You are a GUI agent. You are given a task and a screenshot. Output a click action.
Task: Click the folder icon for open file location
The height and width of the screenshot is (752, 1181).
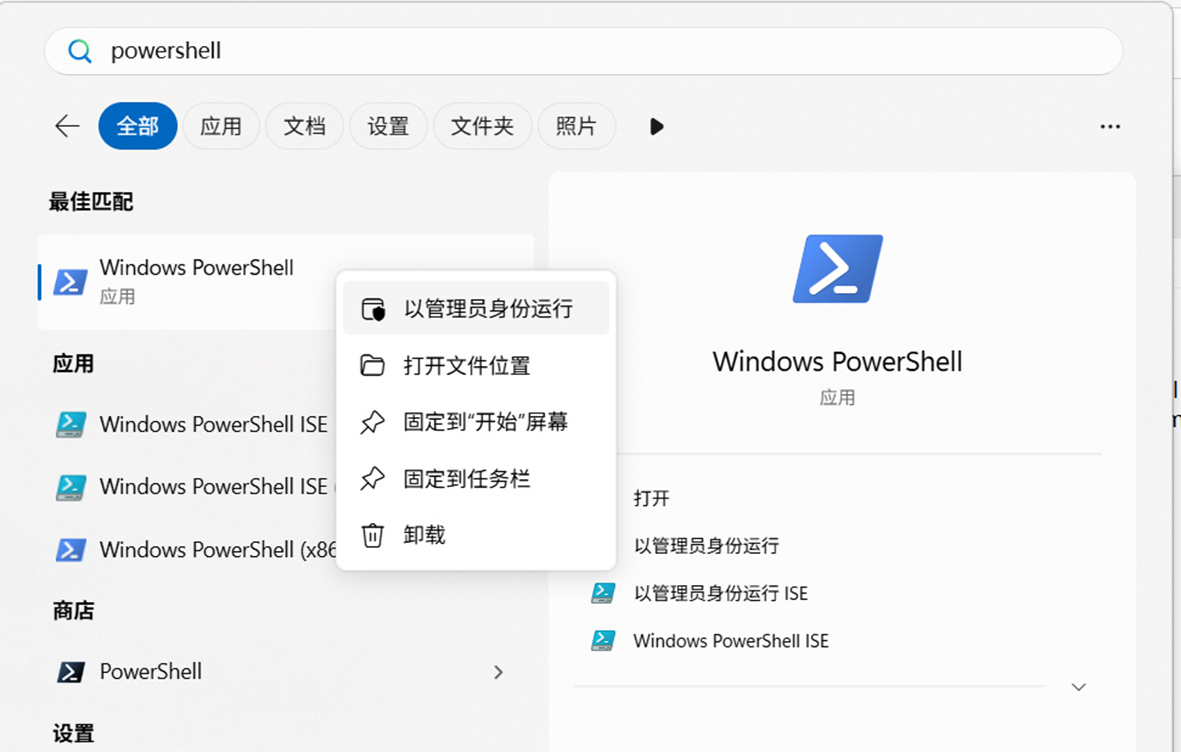coord(372,365)
